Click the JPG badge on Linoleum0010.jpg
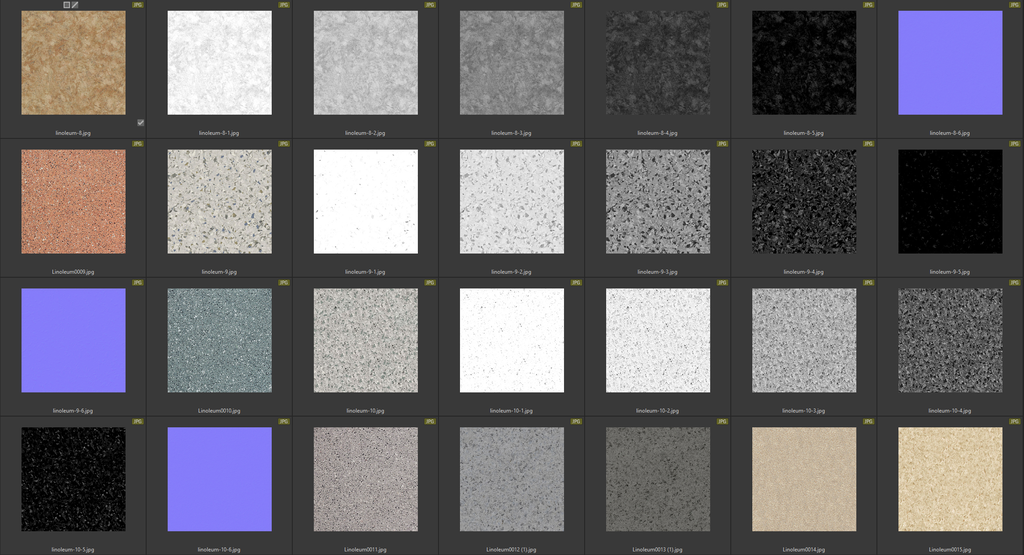 click(284, 283)
